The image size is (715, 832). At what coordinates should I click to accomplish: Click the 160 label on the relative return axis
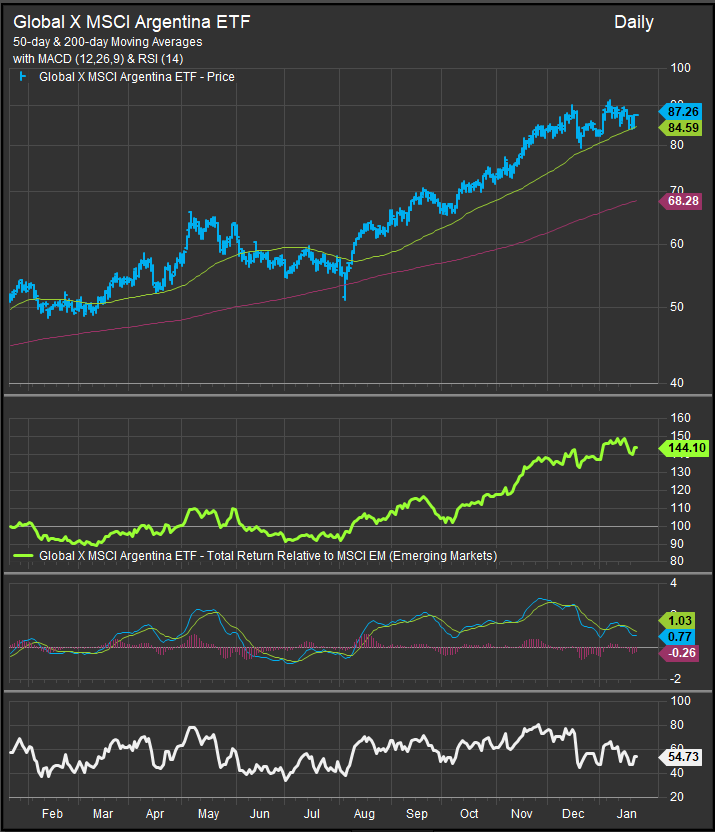point(681,418)
